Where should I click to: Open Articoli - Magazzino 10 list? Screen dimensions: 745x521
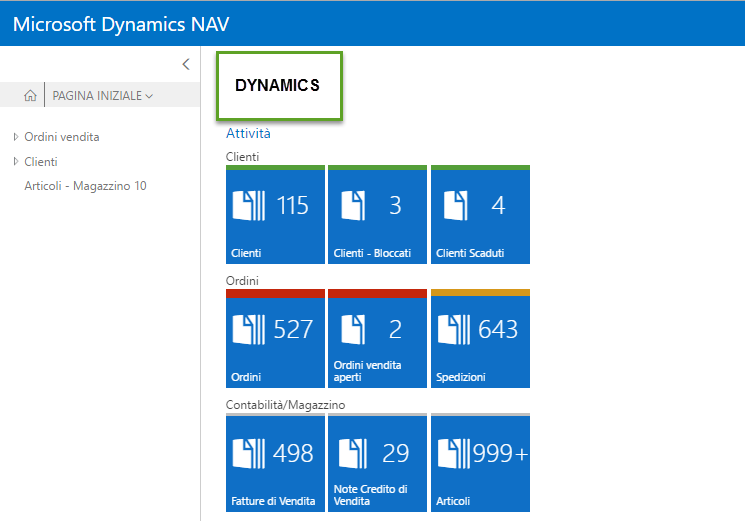(86, 186)
